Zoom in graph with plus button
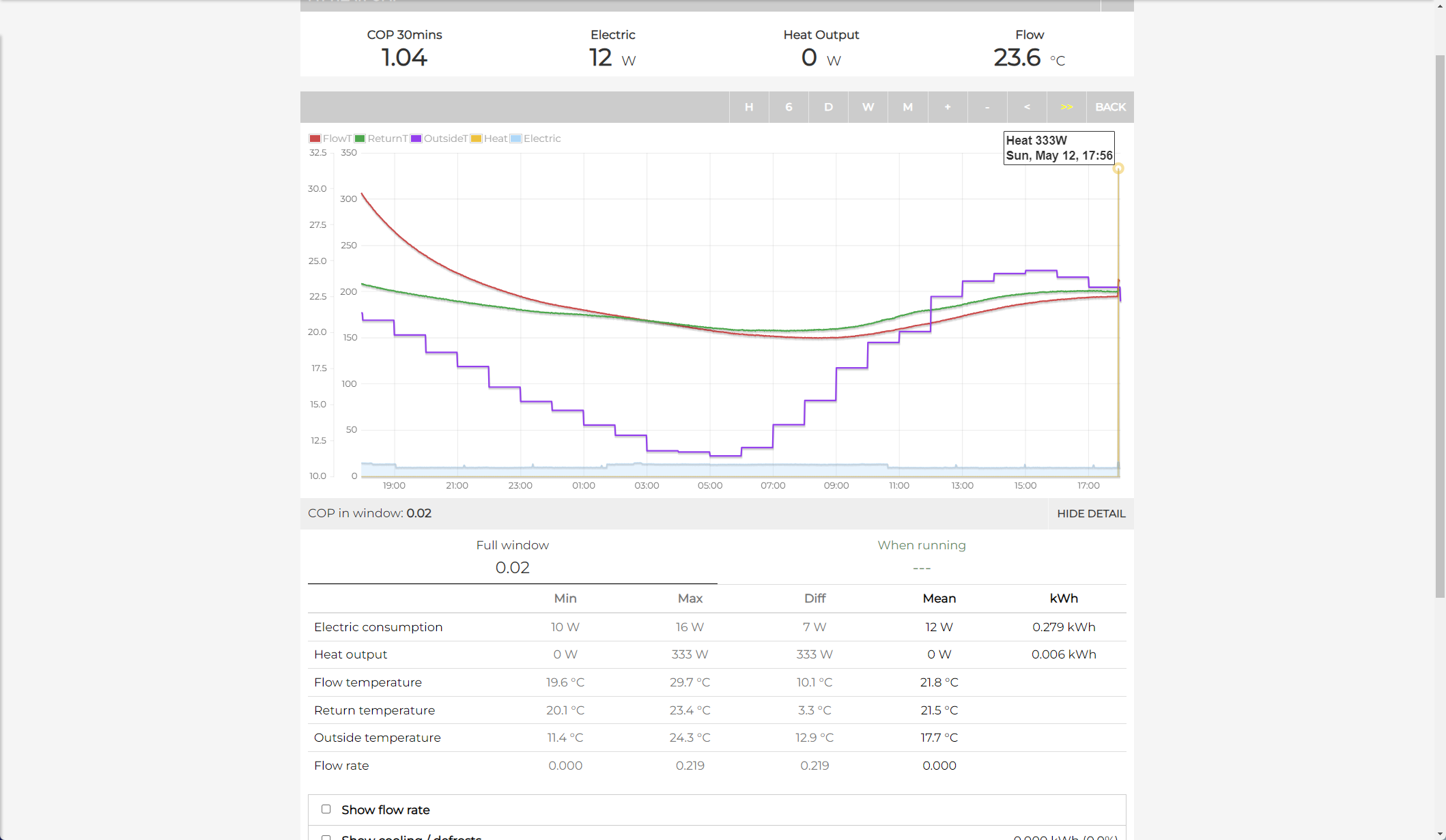1446x840 pixels. pyautogui.click(x=948, y=107)
